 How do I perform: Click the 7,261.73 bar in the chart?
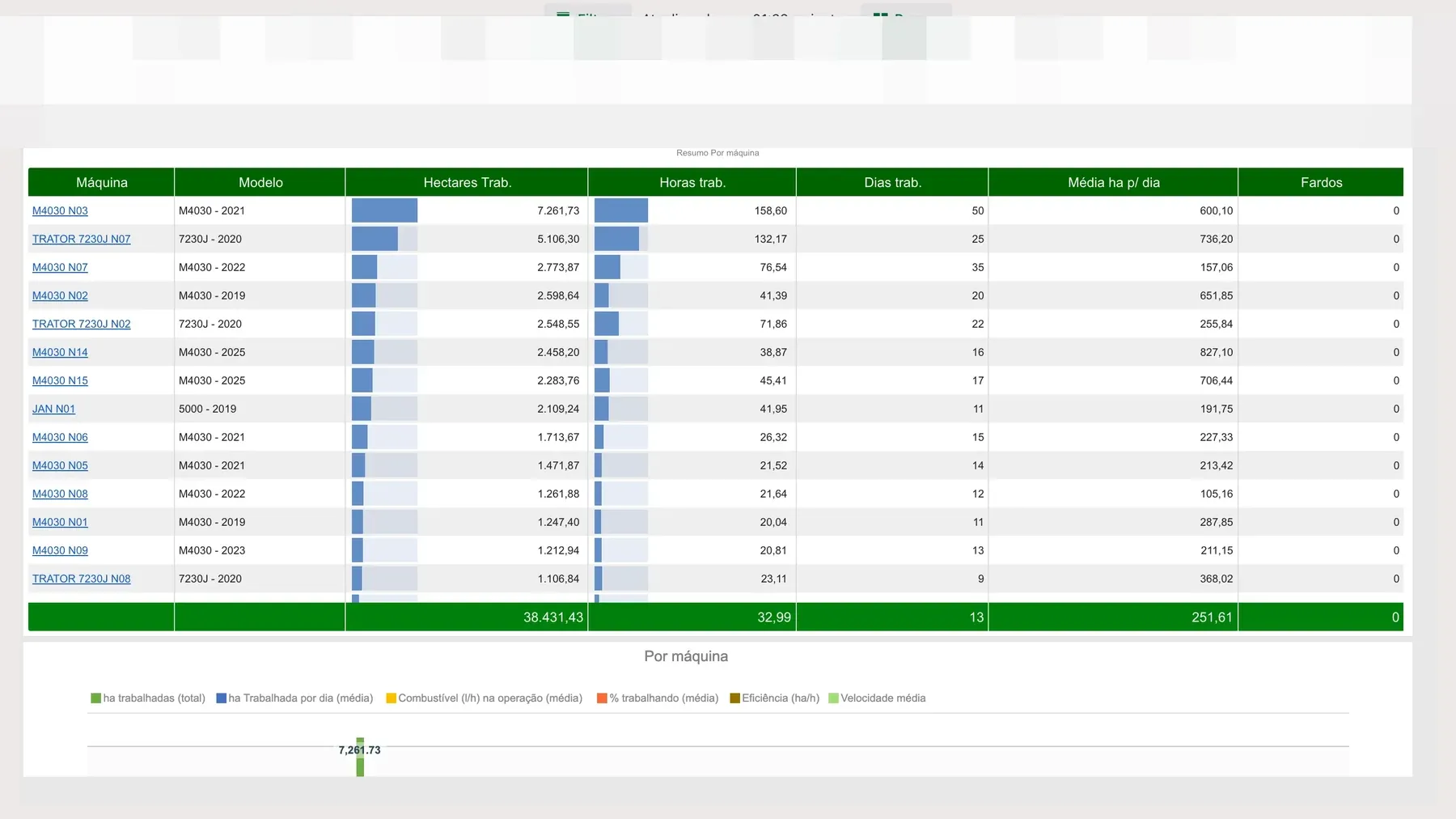point(360,759)
